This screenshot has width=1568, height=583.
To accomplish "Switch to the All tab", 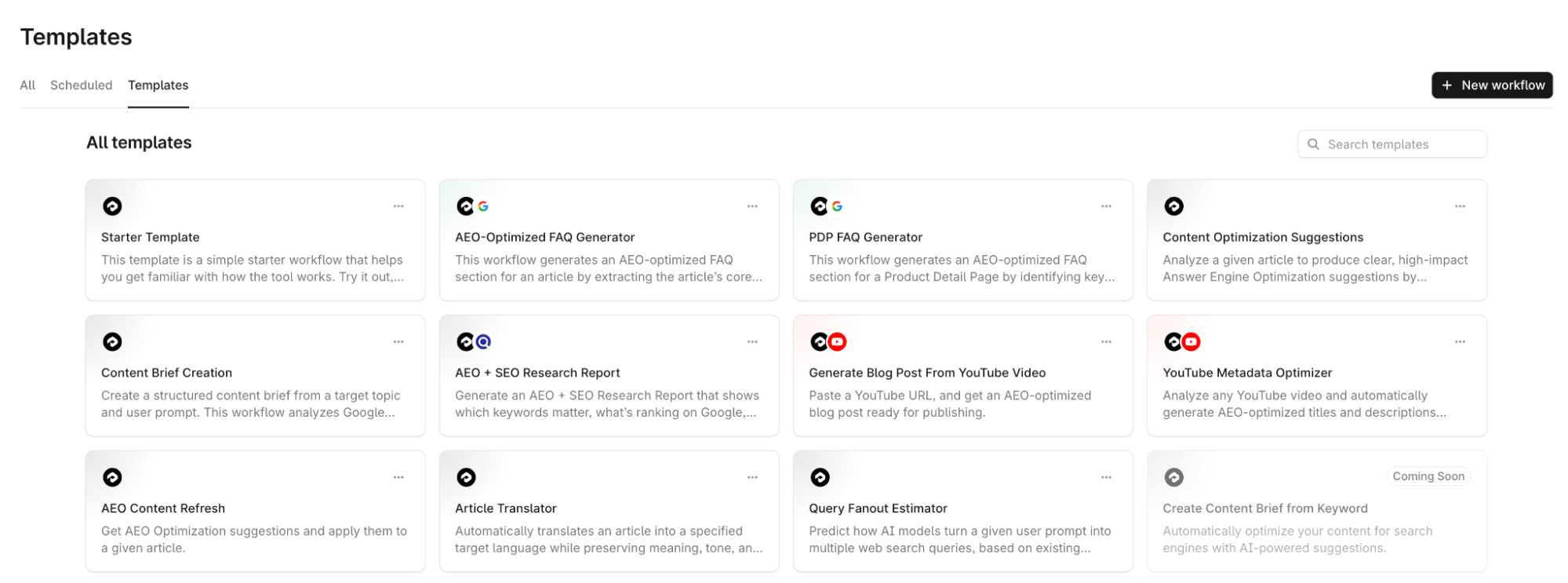I will [26, 85].
